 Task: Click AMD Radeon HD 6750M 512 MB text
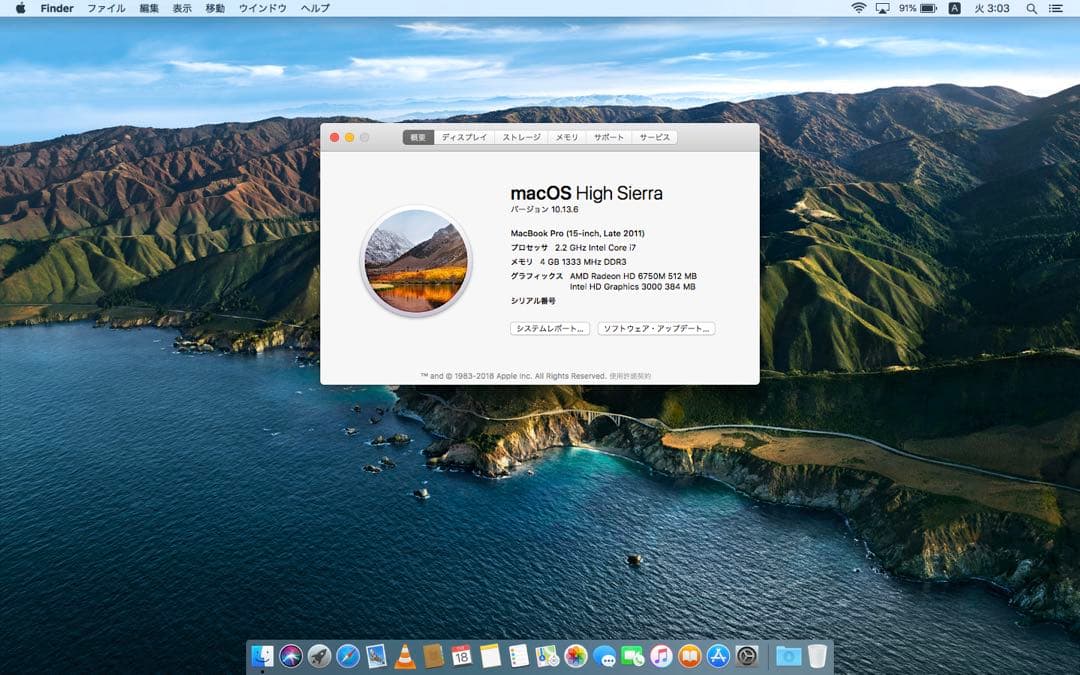633,276
